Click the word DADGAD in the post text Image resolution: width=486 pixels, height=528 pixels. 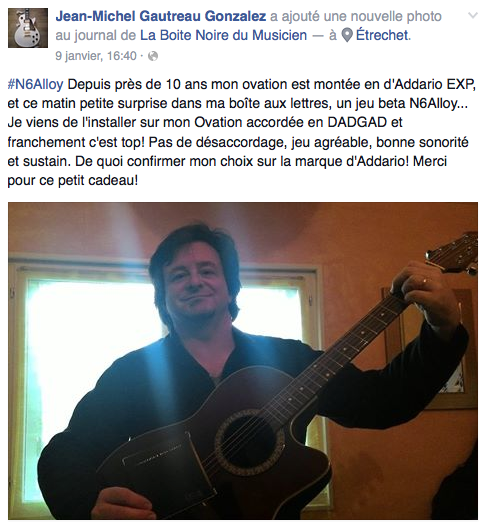point(357,123)
